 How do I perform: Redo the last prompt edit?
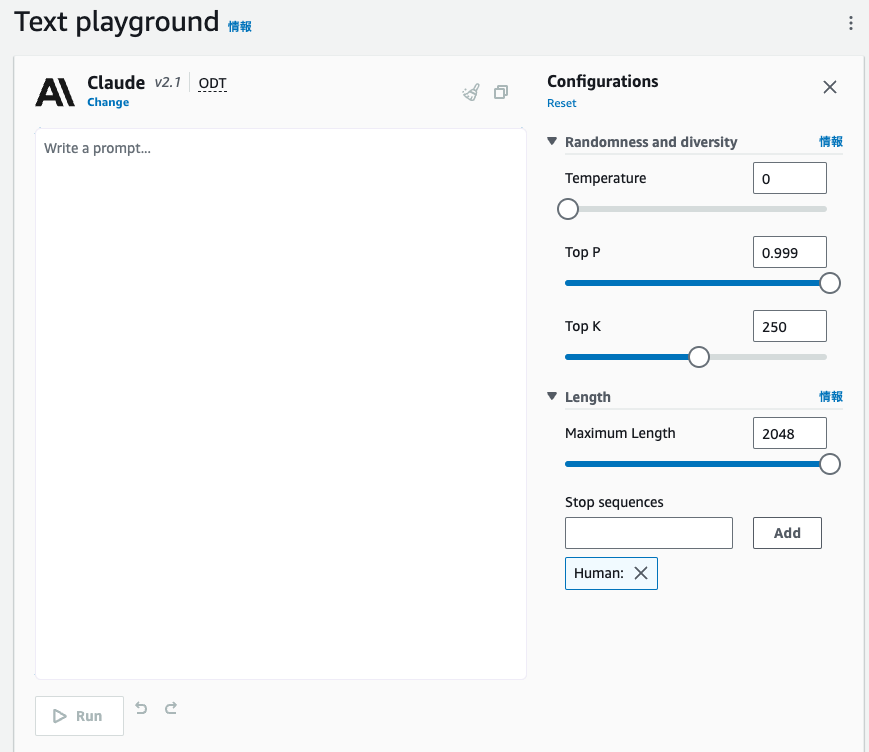coord(171,708)
